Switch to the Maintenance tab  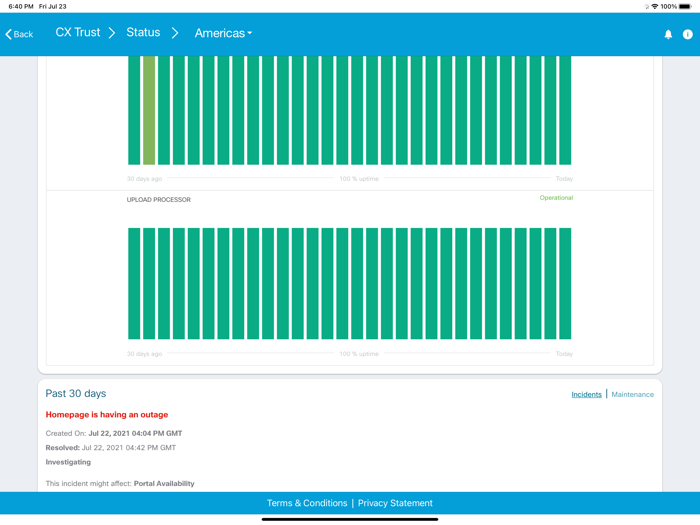click(633, 394)
